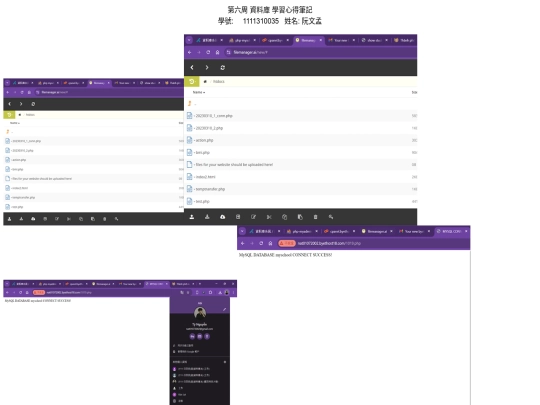Switch to filemanager tab in right MySQL window
The image size is (540, 405).
377,231
